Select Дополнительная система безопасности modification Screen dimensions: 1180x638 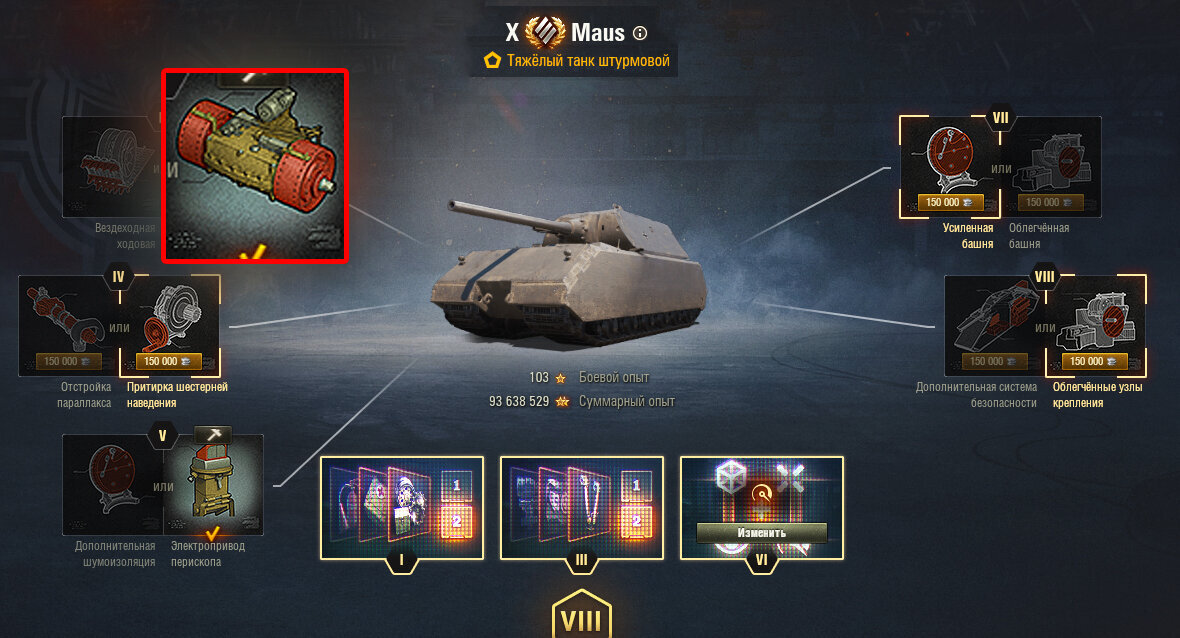(x=995, y=325)
